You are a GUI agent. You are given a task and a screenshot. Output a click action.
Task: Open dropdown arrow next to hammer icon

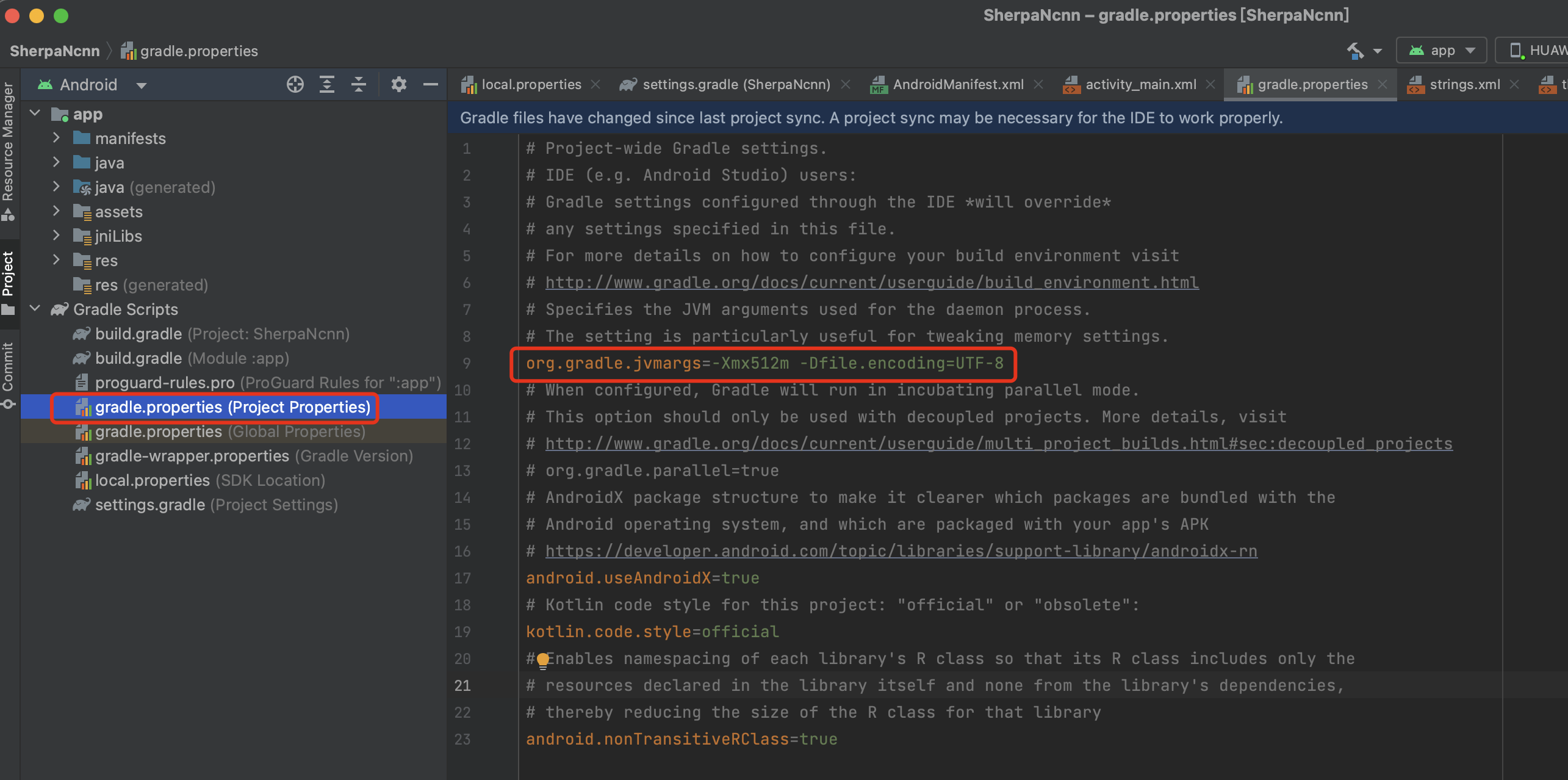click(1378, 51)
